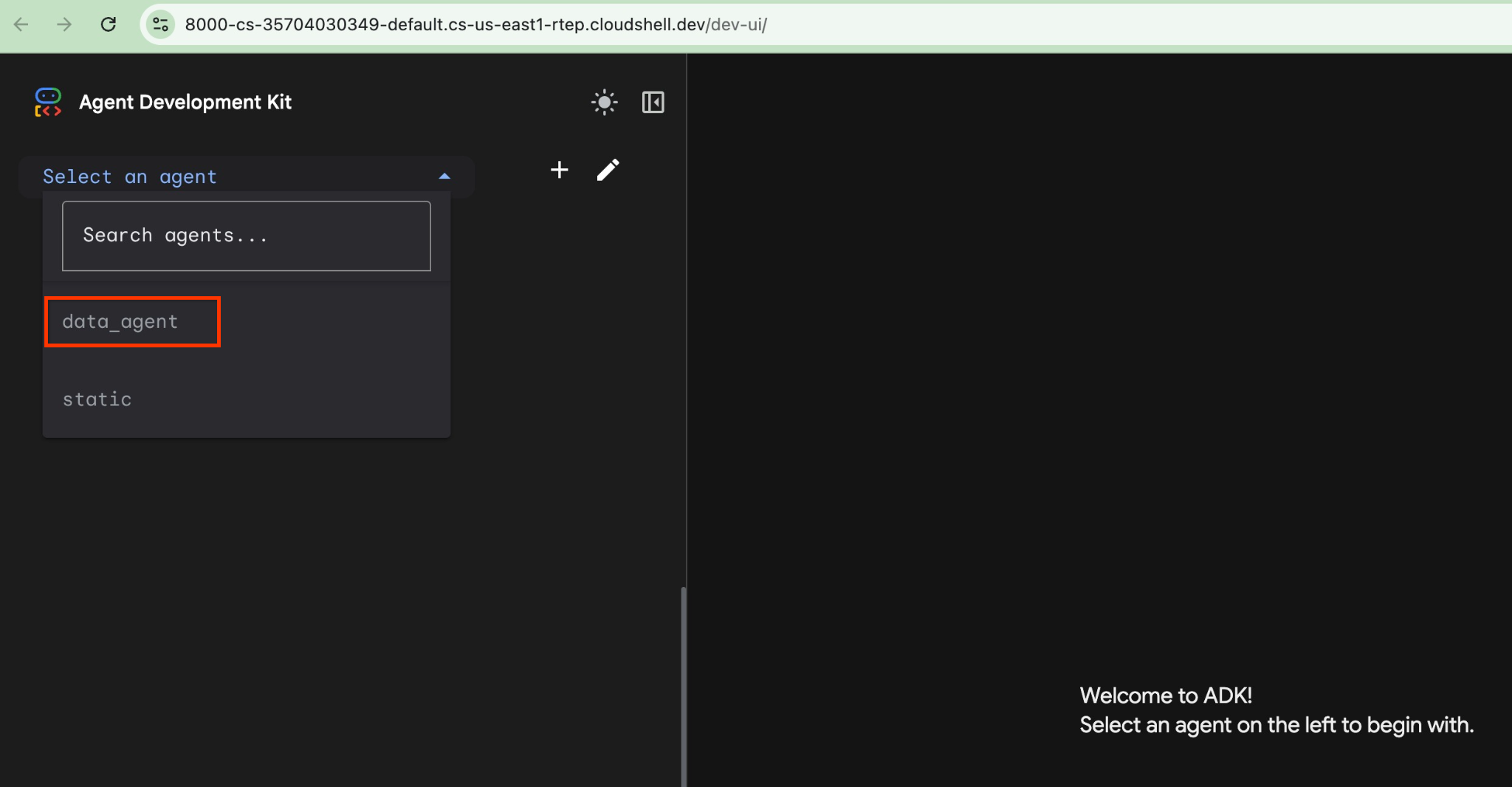Screen dimensions: 1512x787
Task: Focus the Search agents text field
Action: [246, 236]
